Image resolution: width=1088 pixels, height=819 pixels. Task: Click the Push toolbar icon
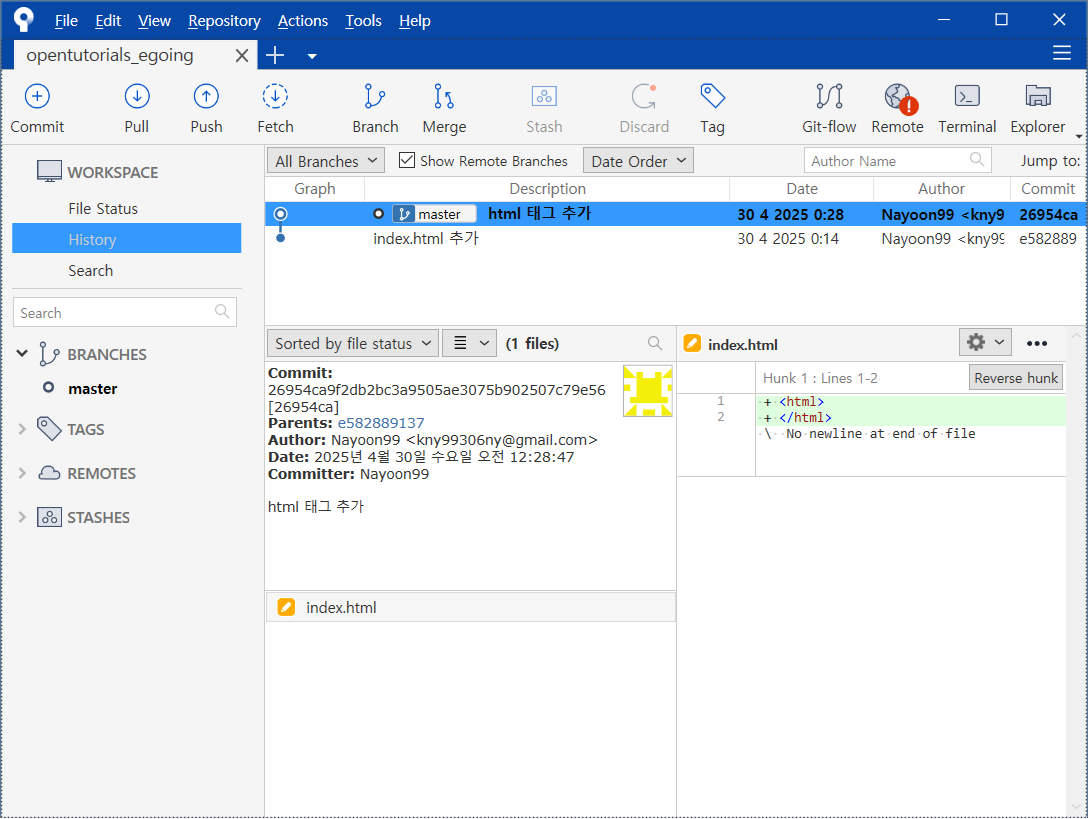click(206, 96)
